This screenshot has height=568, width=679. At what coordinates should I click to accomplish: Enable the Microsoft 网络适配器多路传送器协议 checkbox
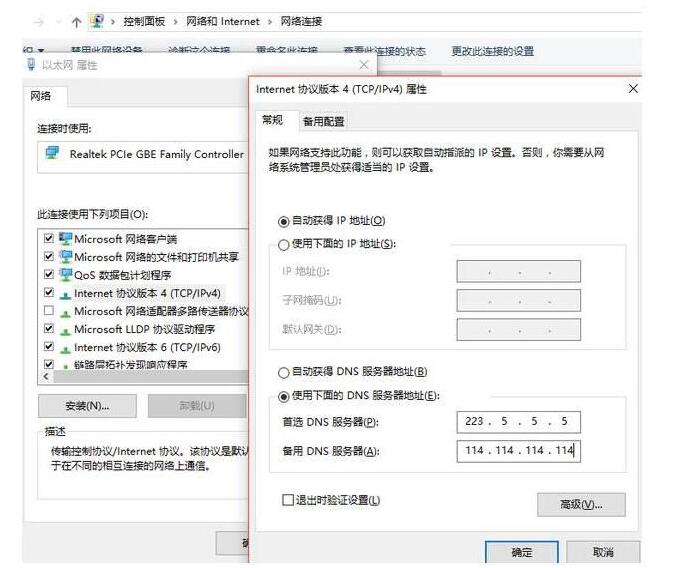pyautogui.click(x=49, y=311)
